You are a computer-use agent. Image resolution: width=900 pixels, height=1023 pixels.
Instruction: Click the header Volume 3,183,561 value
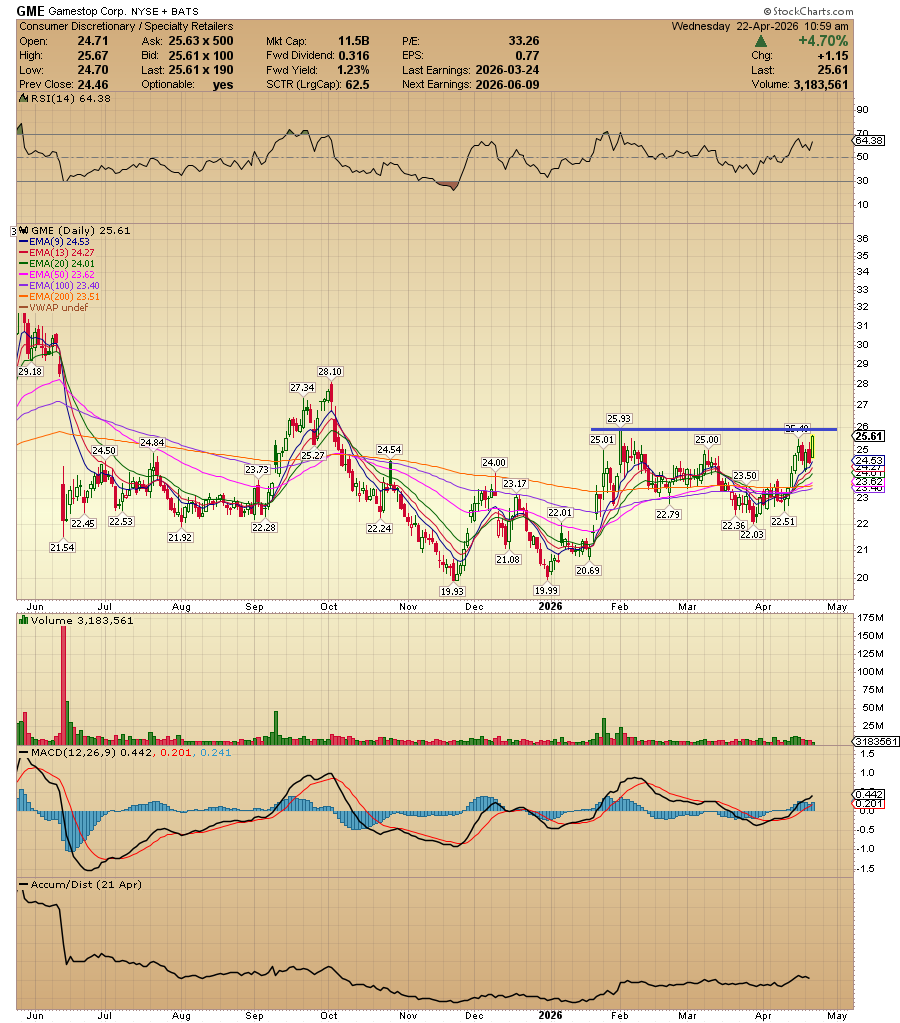[x=820, y=85]
